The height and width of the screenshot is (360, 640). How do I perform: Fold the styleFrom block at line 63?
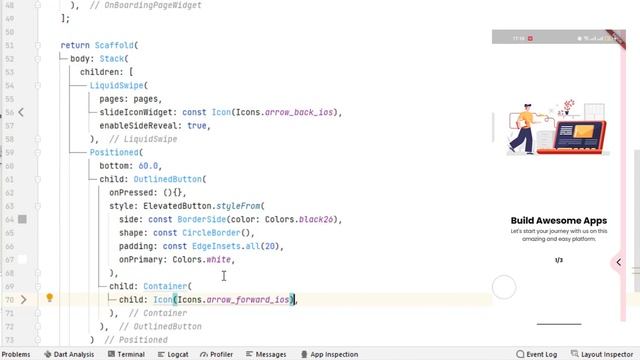coord(38,206)
